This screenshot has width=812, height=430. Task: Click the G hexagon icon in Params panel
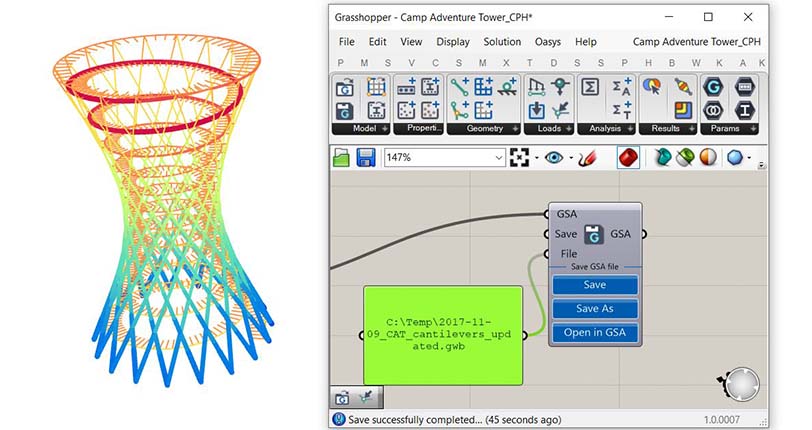pos(713,88)
